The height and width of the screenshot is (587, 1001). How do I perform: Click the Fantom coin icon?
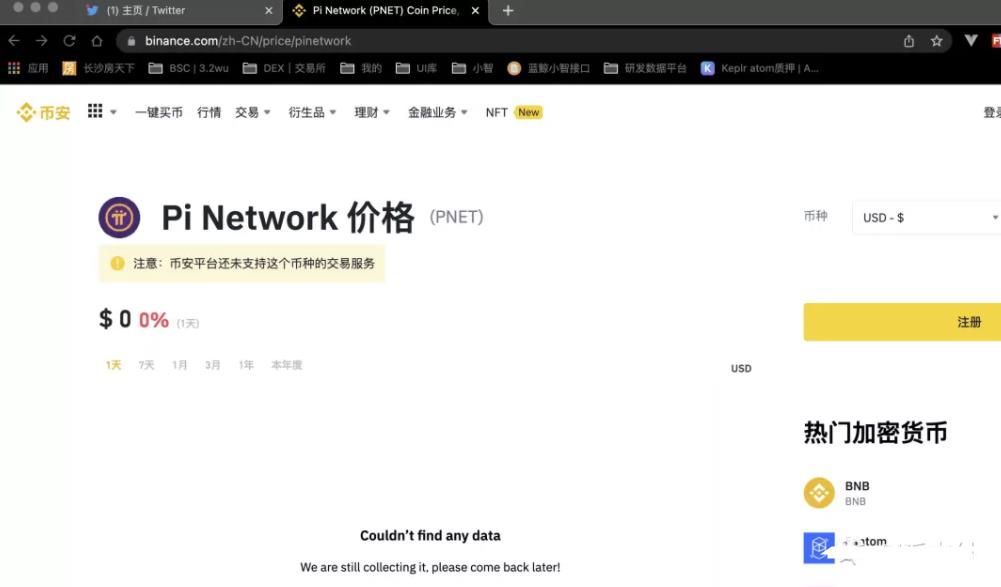[x=819, y=548]
